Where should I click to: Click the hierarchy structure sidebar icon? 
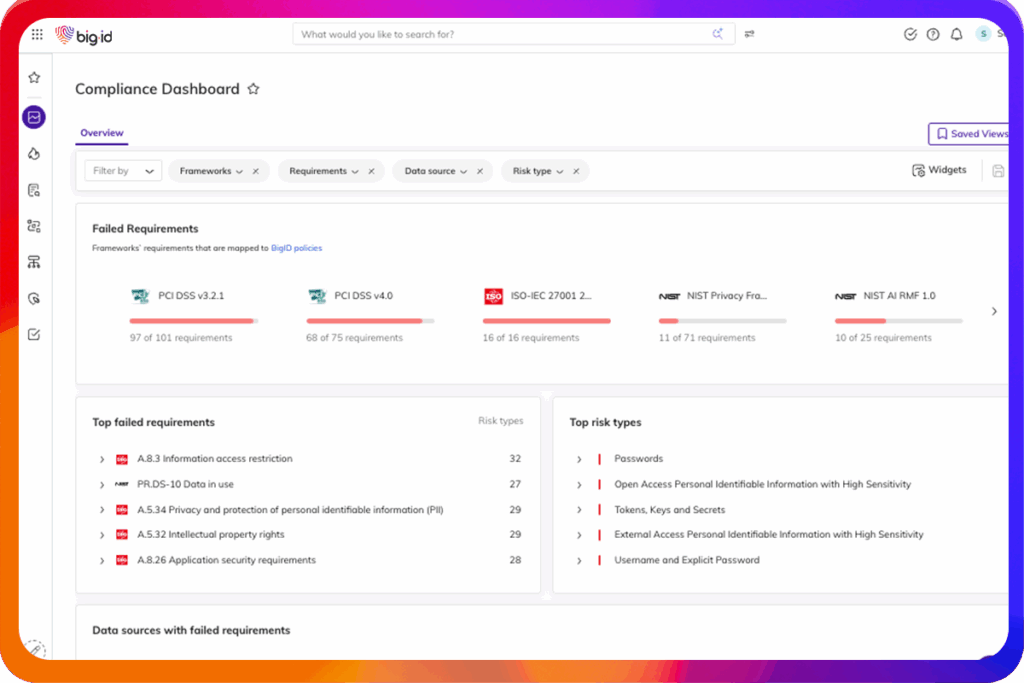(34, 262)
